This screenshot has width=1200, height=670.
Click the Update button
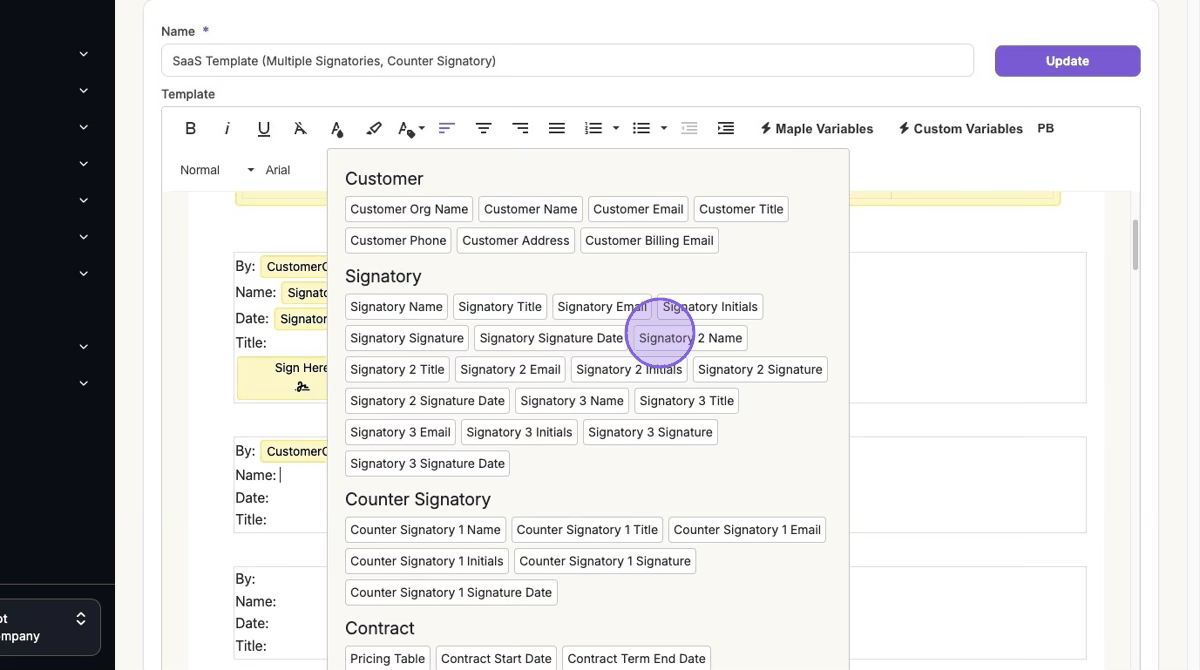[1067, 61]
